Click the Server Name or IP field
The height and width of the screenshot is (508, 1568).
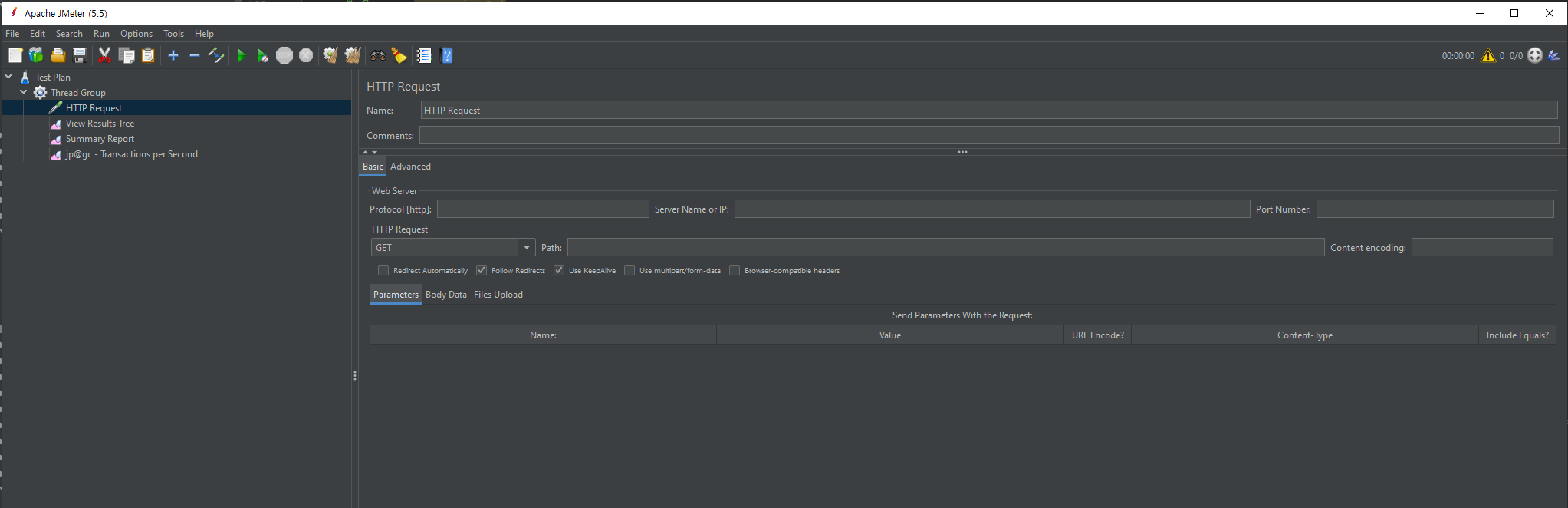(x=992, y=209)
